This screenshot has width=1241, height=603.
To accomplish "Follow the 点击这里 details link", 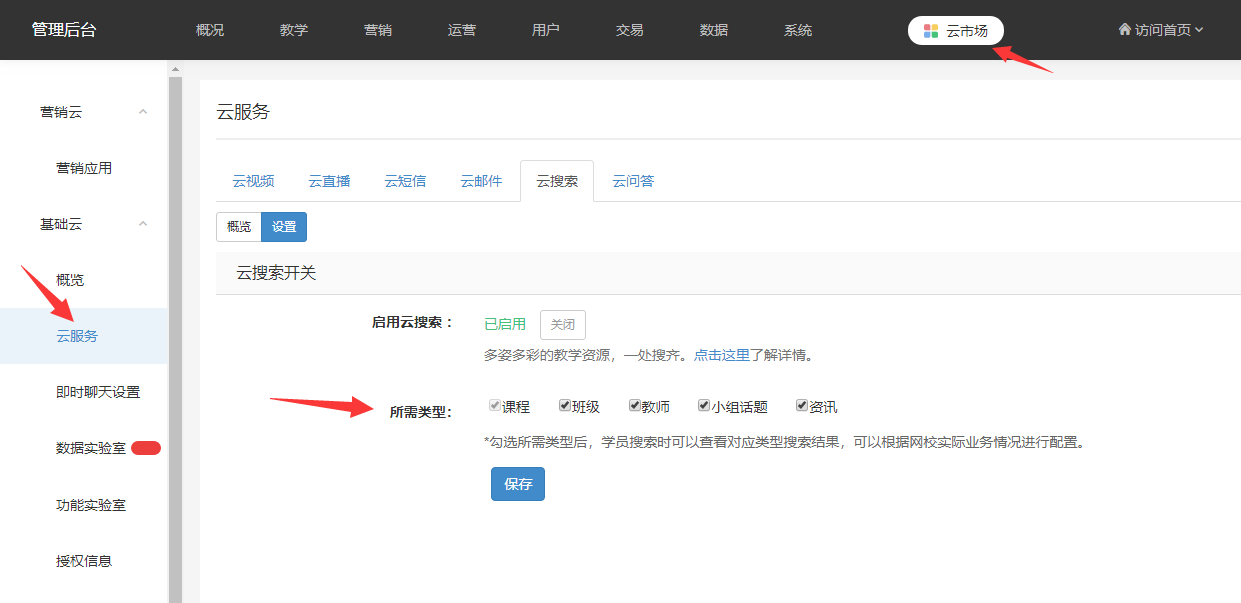I will [722, 355].
